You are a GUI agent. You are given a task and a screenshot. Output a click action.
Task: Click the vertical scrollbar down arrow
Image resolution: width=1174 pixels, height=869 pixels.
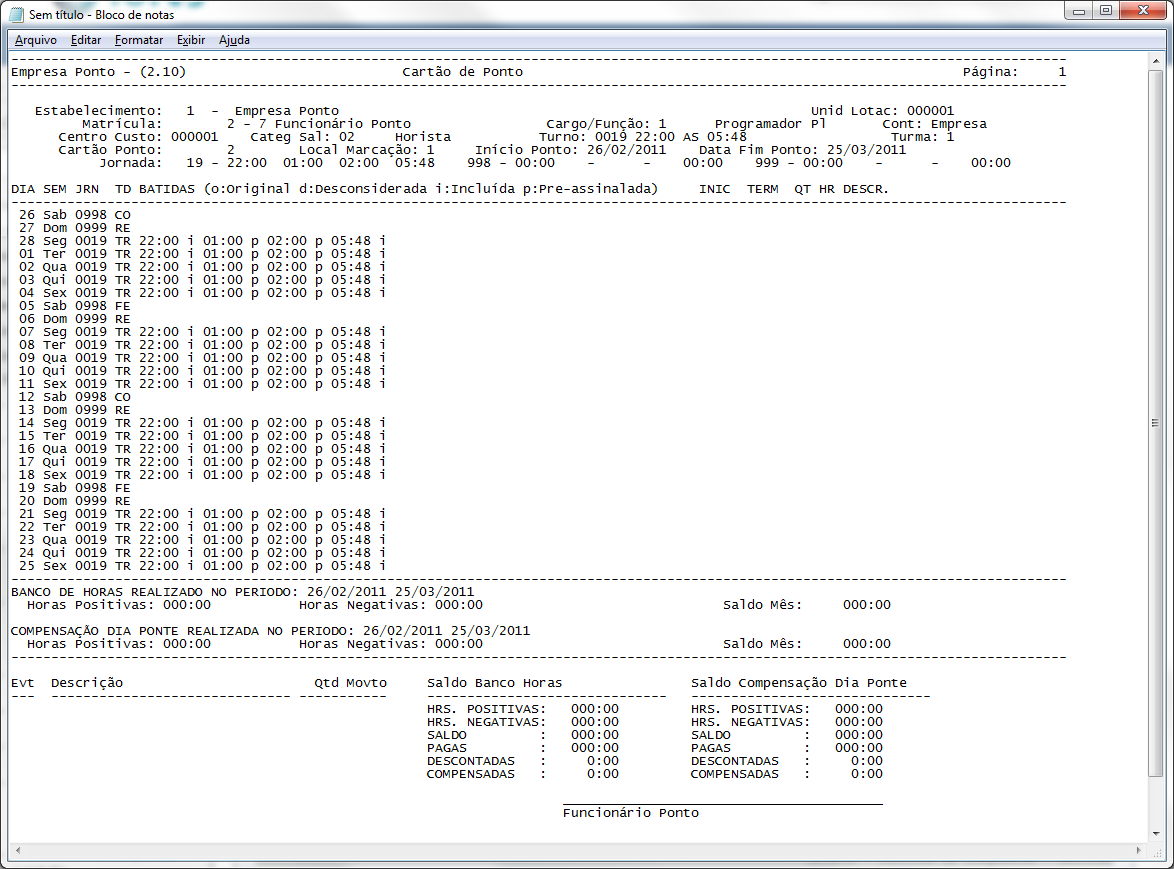pos(1156,833)
